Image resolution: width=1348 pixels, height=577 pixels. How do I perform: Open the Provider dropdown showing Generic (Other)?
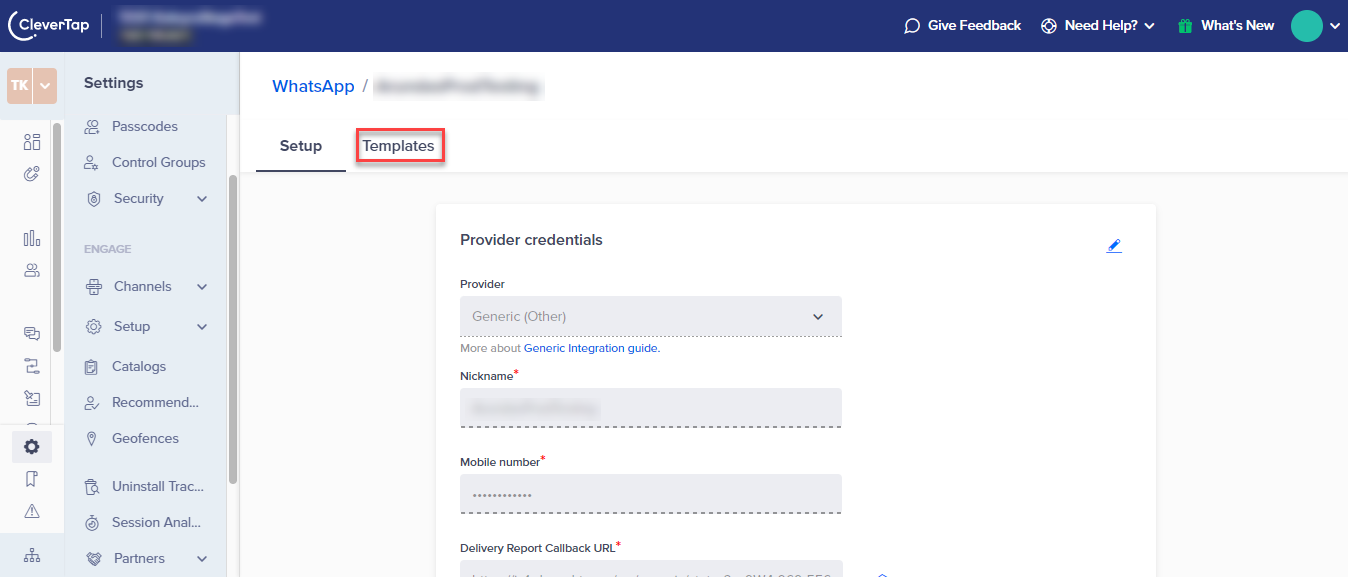[x=651, y=316]
